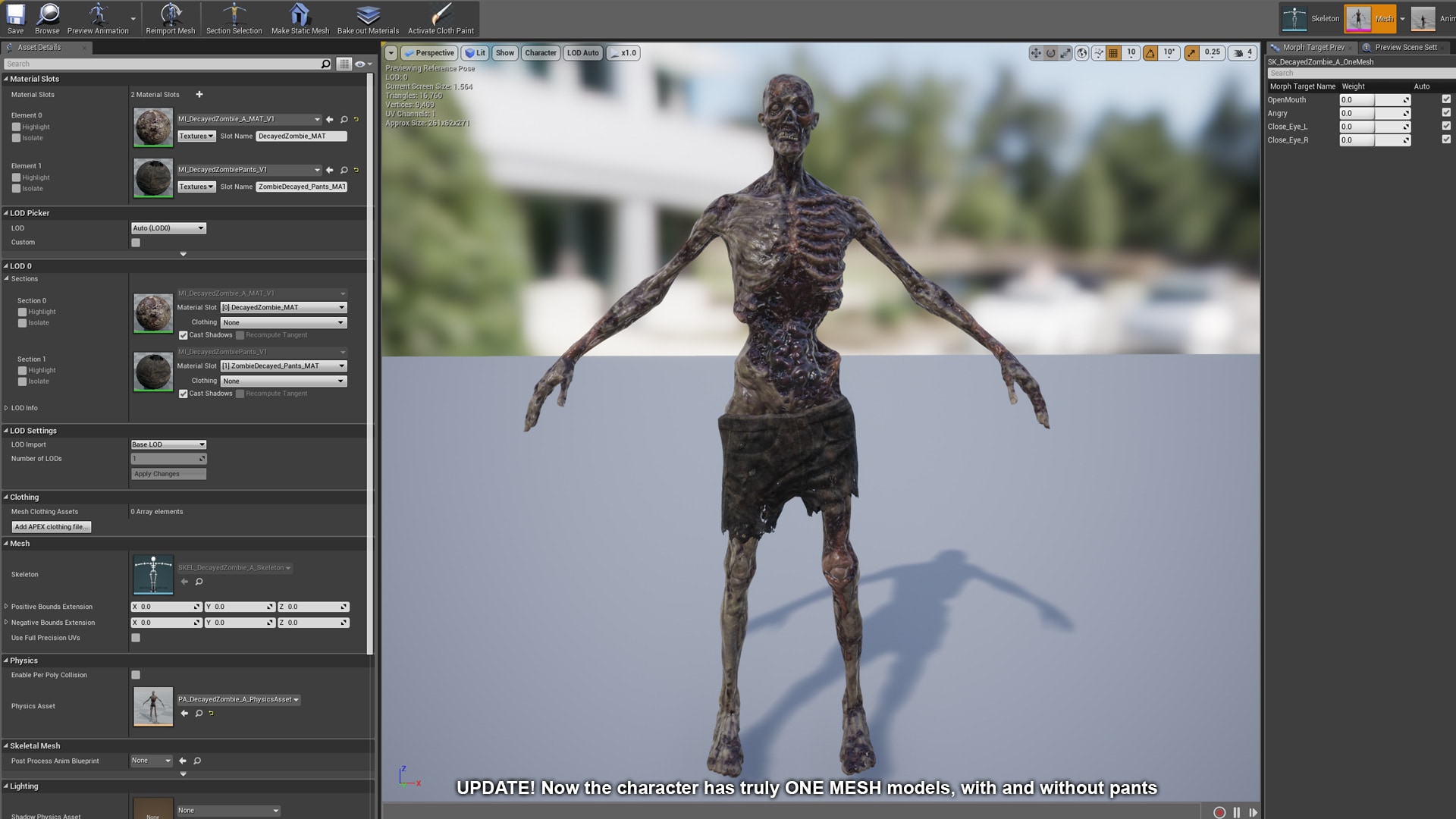Click Add APEX clothing file button
Viewport: 1456px width, 819px height.
pos(50,526)
